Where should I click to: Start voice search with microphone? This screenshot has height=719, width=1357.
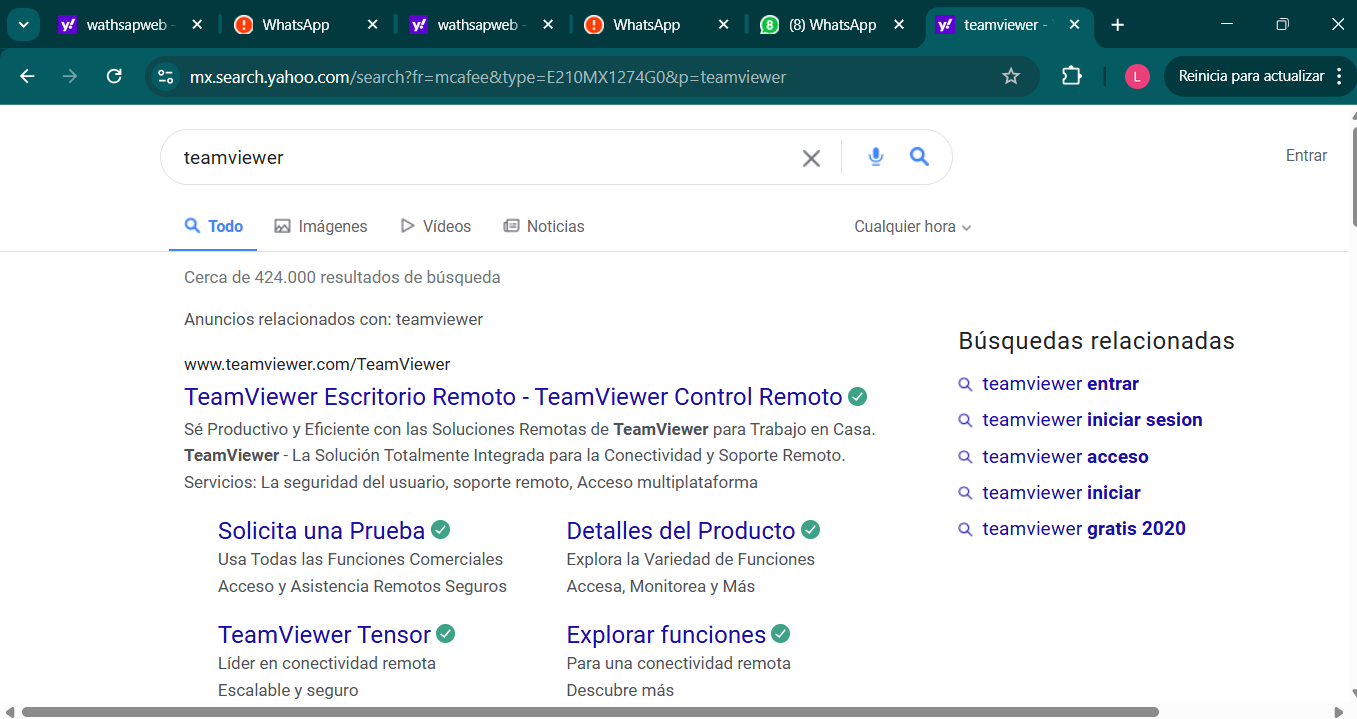876,157
